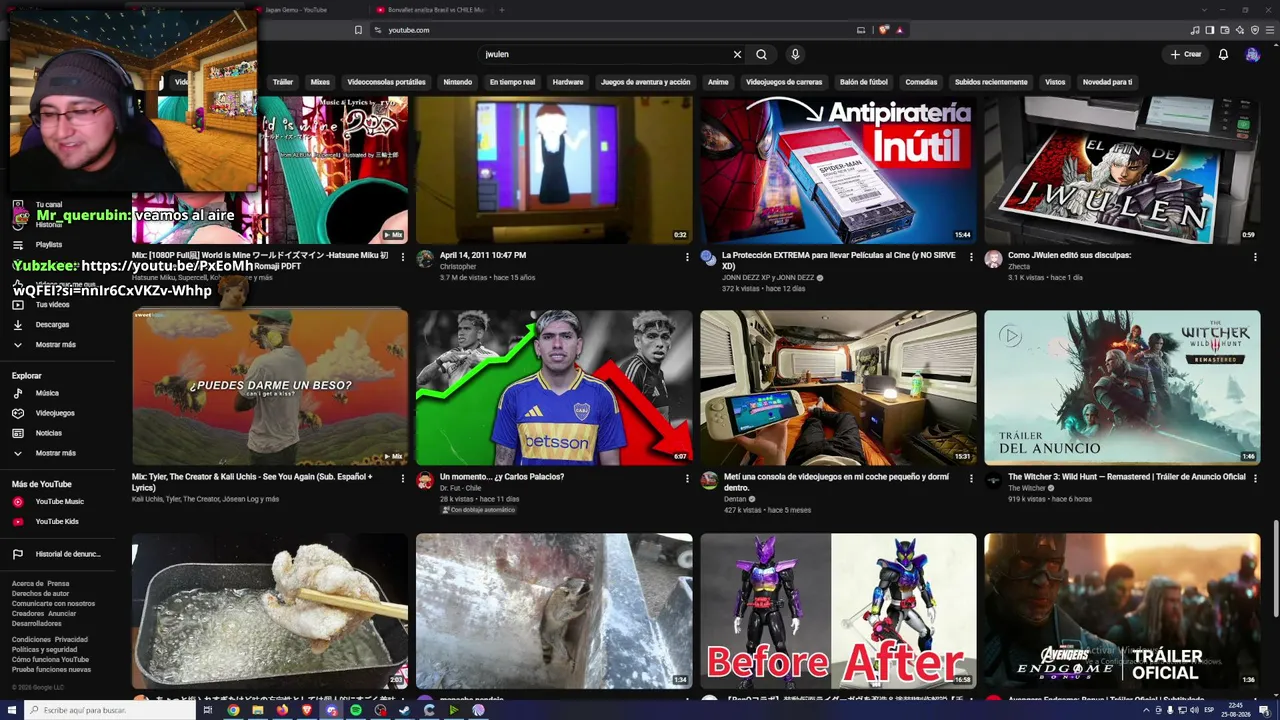The height and width of the screenshot is (720, 1280).
Task: Click the magnifier search button
Action: 761,54
